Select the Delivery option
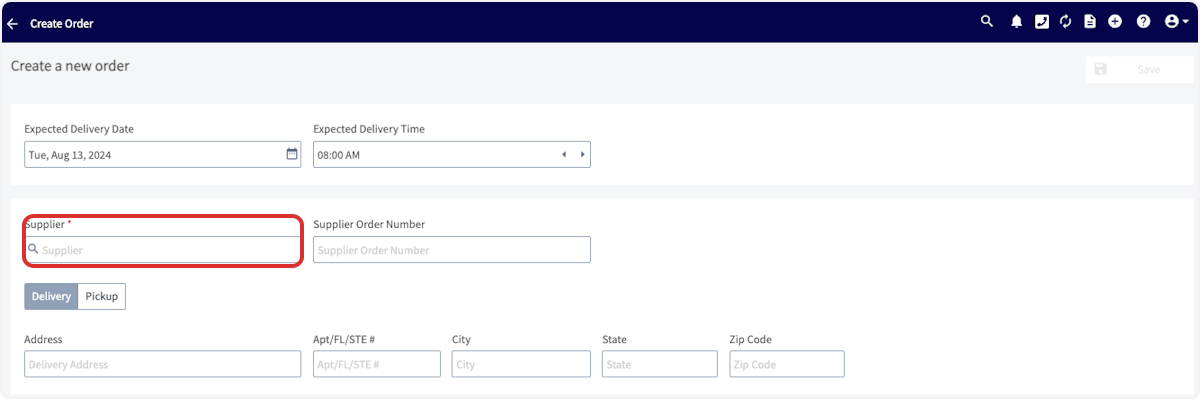1200x399 pixels. point(51,297)
